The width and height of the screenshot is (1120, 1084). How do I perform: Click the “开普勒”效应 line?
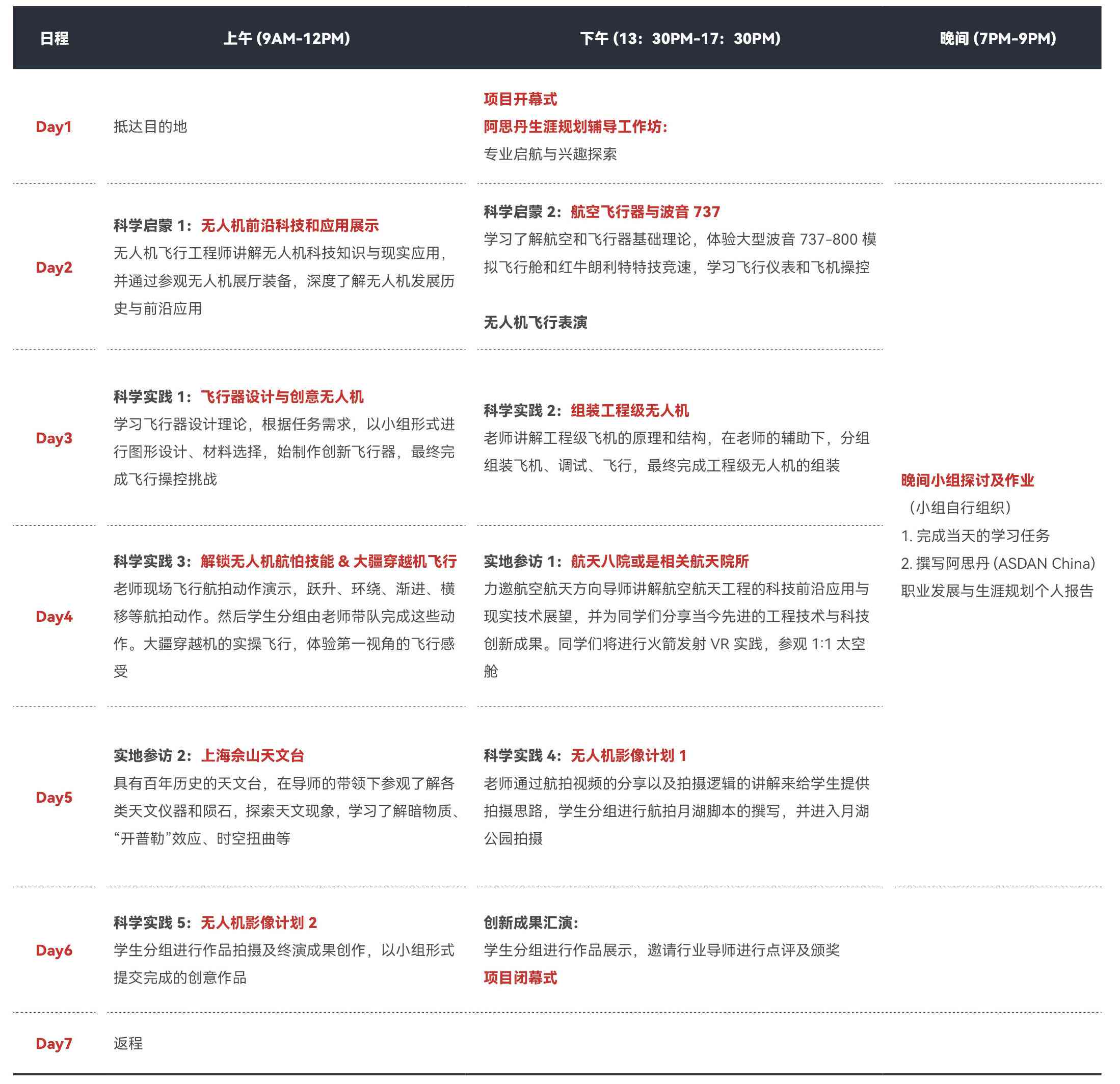(x=202, y=838)
